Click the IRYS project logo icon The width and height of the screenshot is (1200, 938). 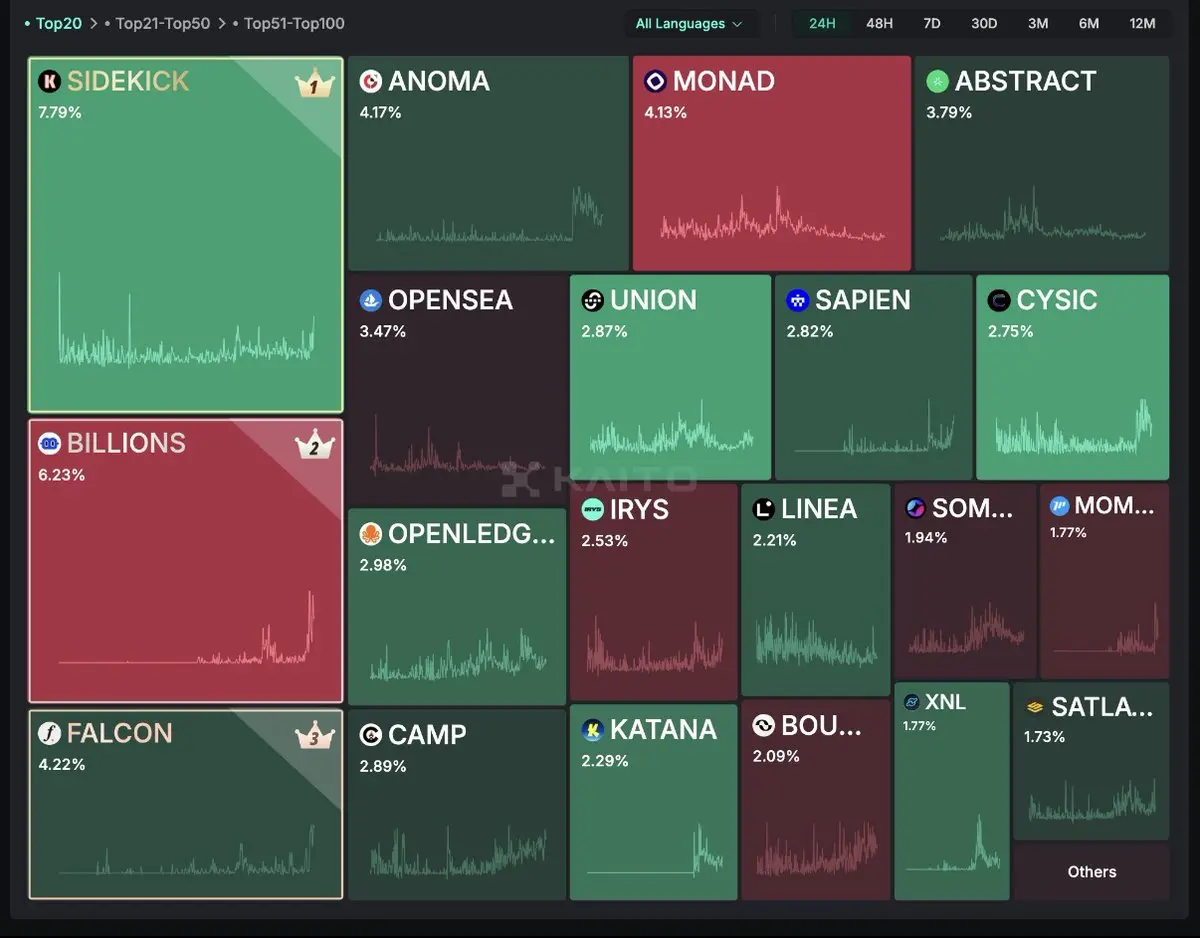pyautogui.click(x=592, y=509)
